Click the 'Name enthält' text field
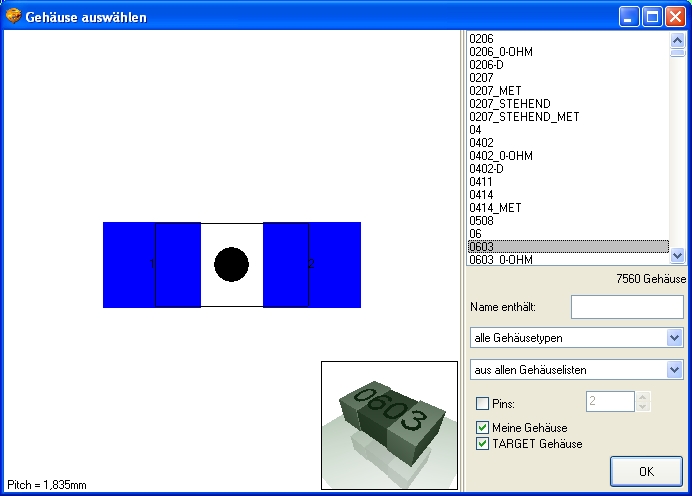692x496 pixels. 626,307
